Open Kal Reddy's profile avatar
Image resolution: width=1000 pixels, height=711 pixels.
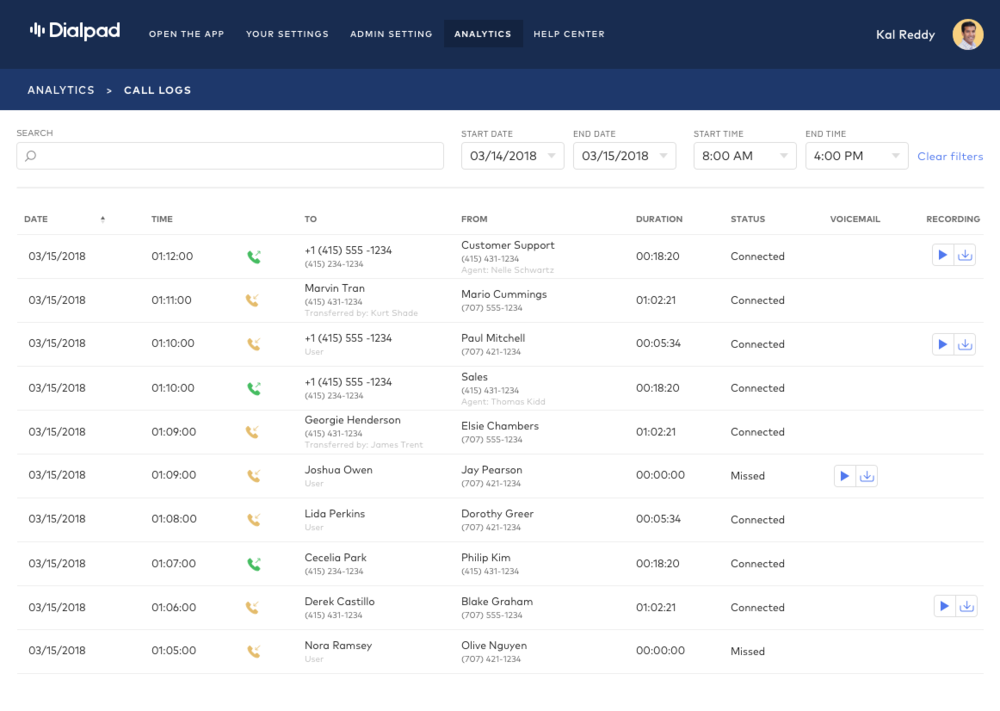click(x=967, y=34)
